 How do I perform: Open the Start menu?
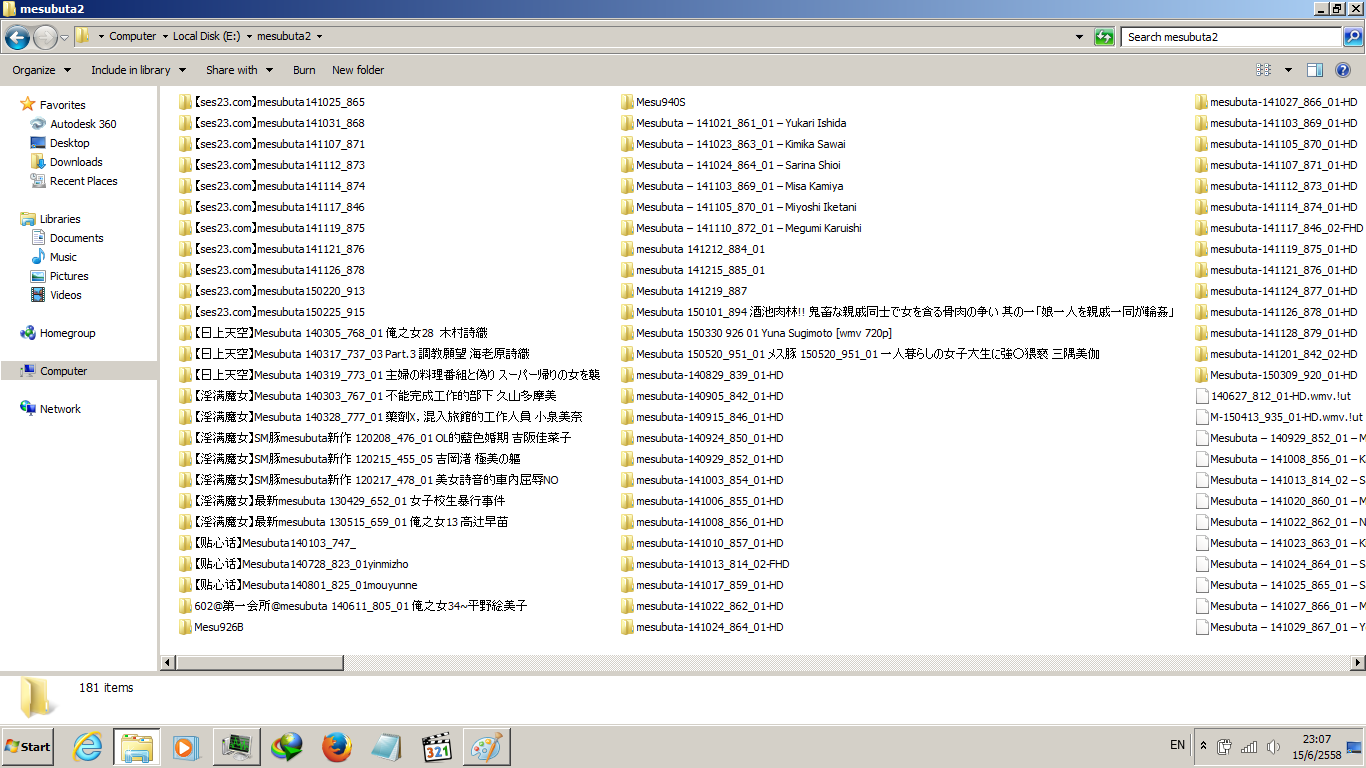coord(27,747)
